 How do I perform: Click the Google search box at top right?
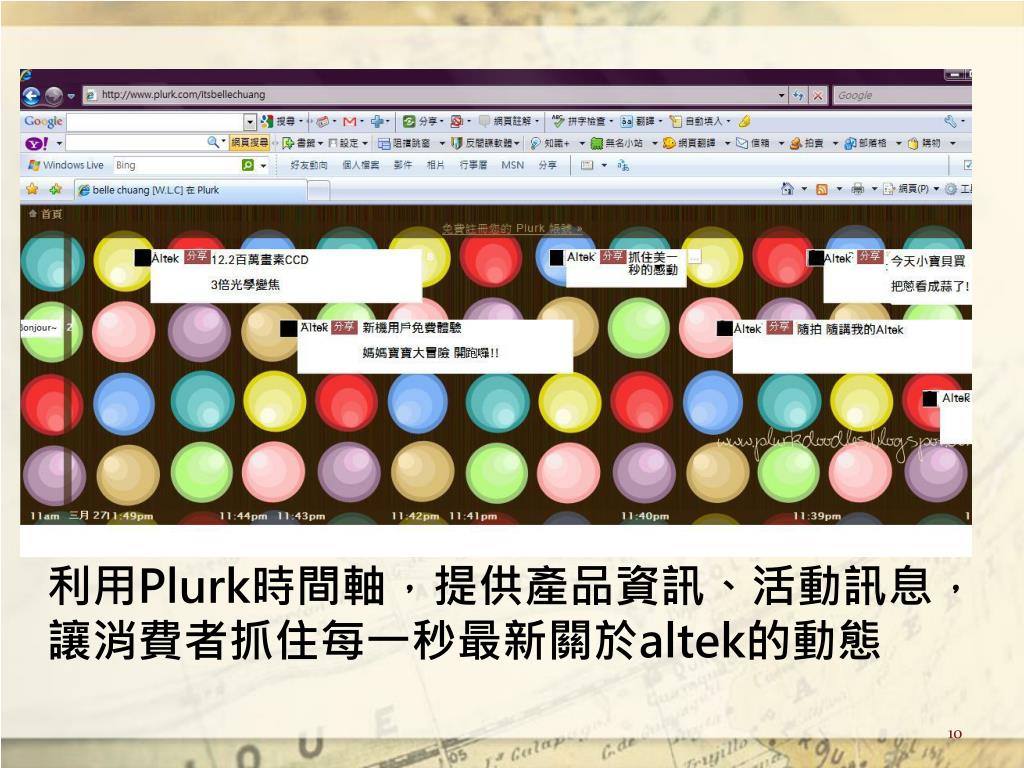[x=902, y=95]
